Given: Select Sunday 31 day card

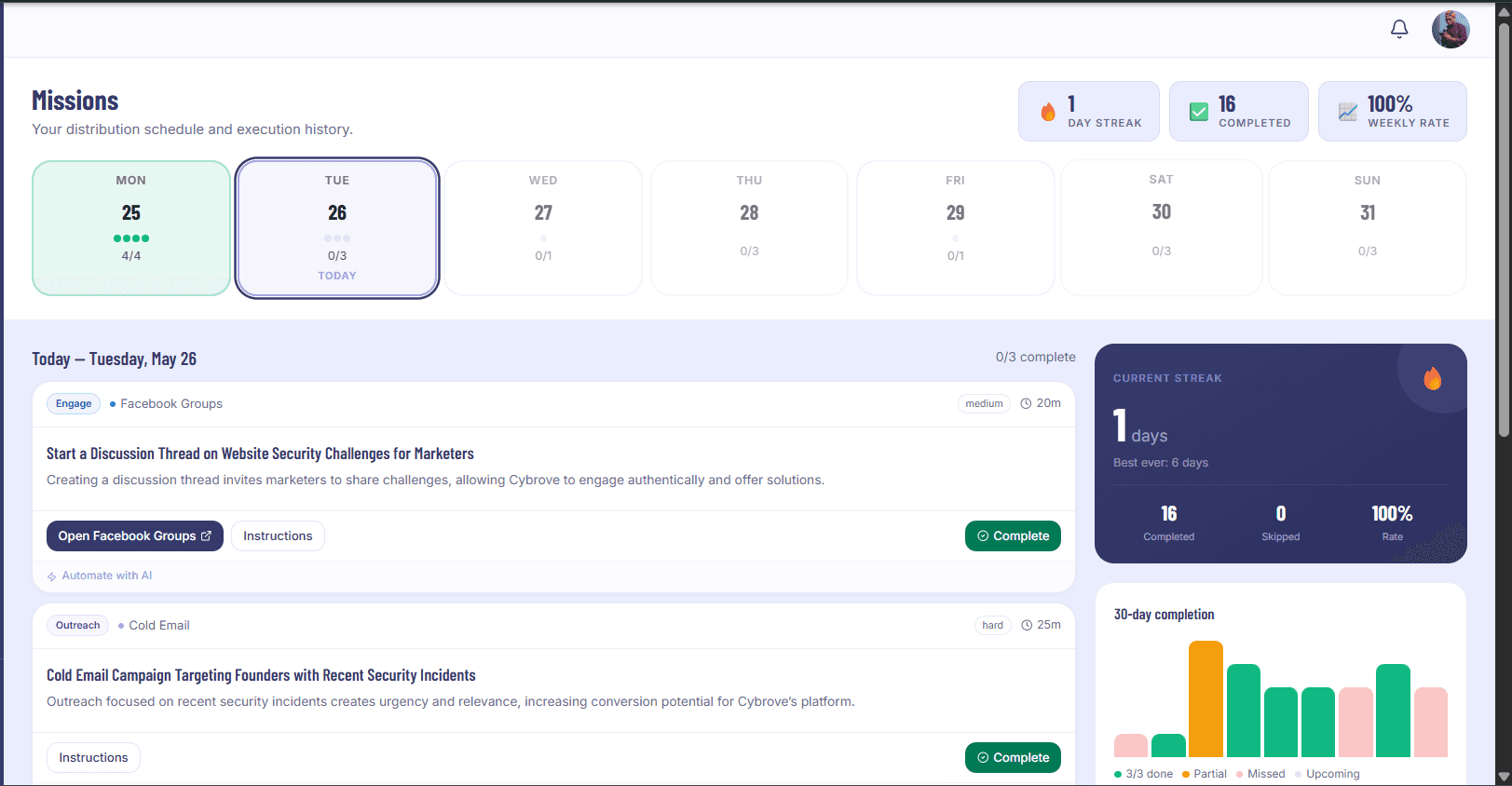Looking at the screenshot, I should pos(1368,228).
